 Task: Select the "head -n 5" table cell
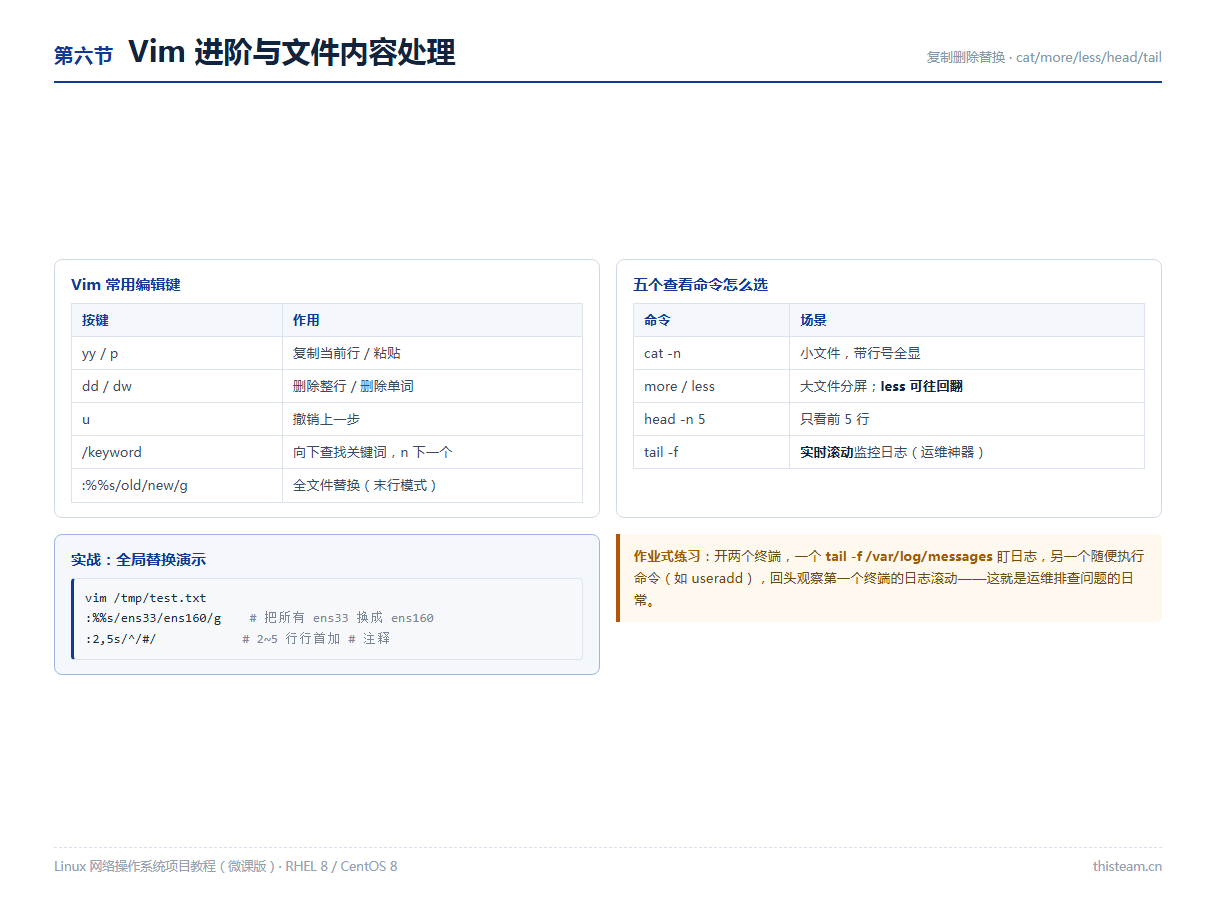coord(712,419)
